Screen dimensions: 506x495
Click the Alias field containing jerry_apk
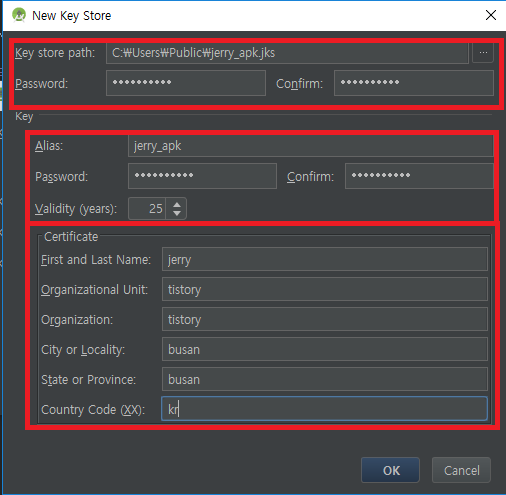pyautogui.click(x=311, y=146)
